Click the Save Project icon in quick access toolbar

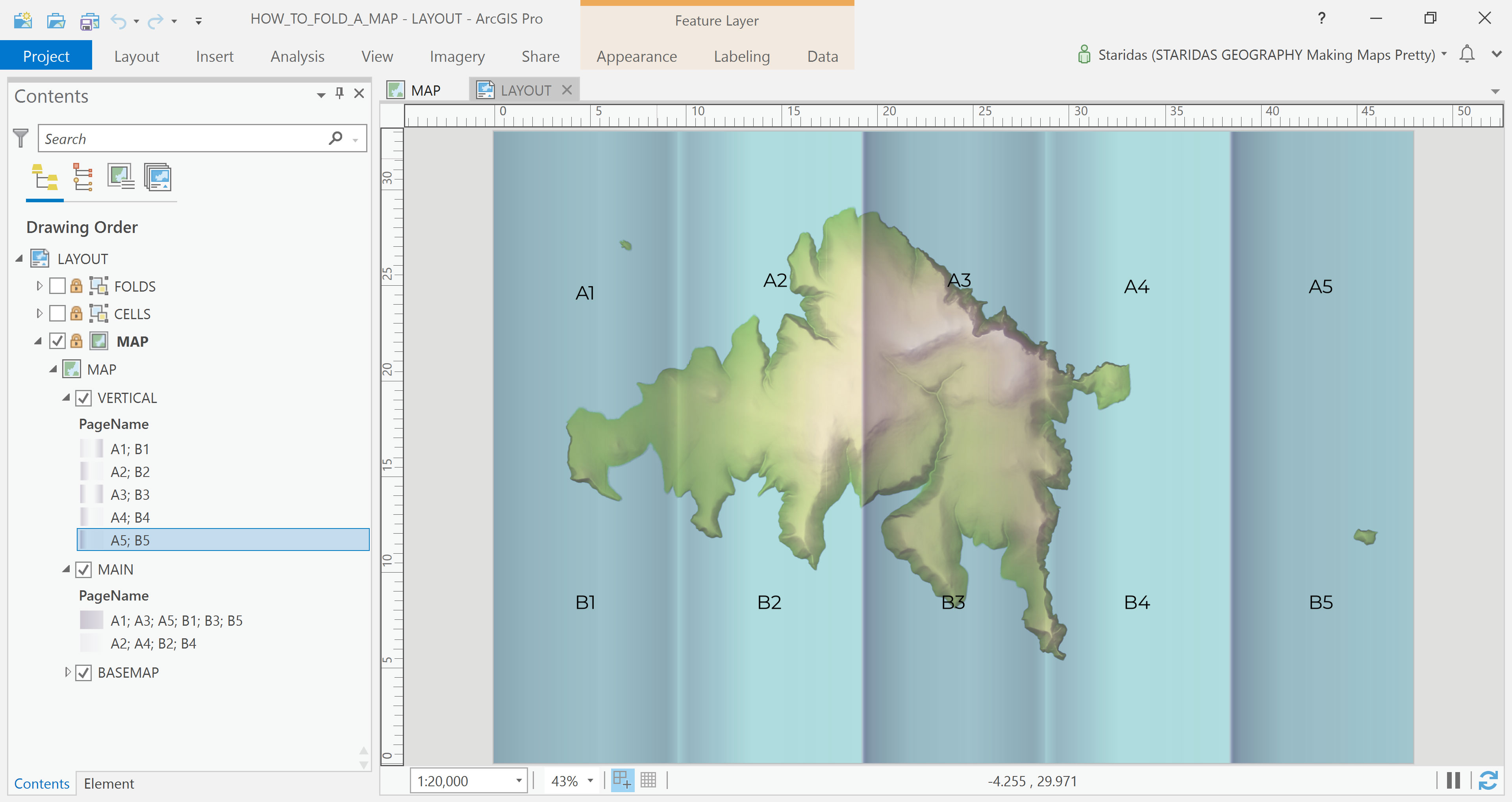click(x=89, y=21)
